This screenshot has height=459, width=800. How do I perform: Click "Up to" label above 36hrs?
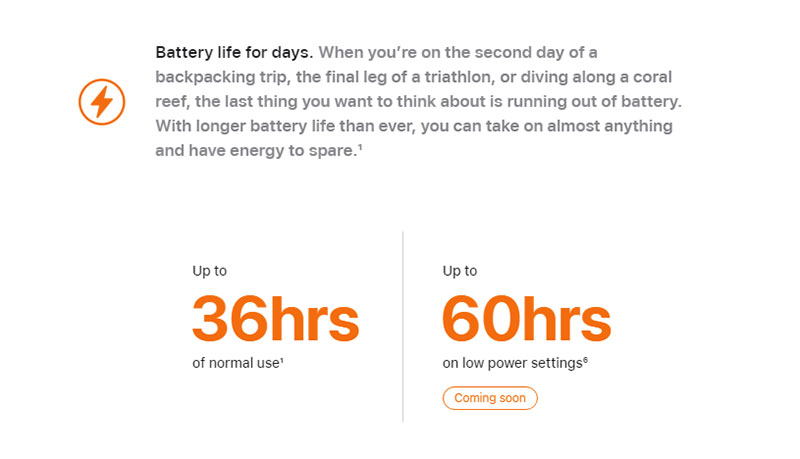pyautogui.click(x=209, y=271)
